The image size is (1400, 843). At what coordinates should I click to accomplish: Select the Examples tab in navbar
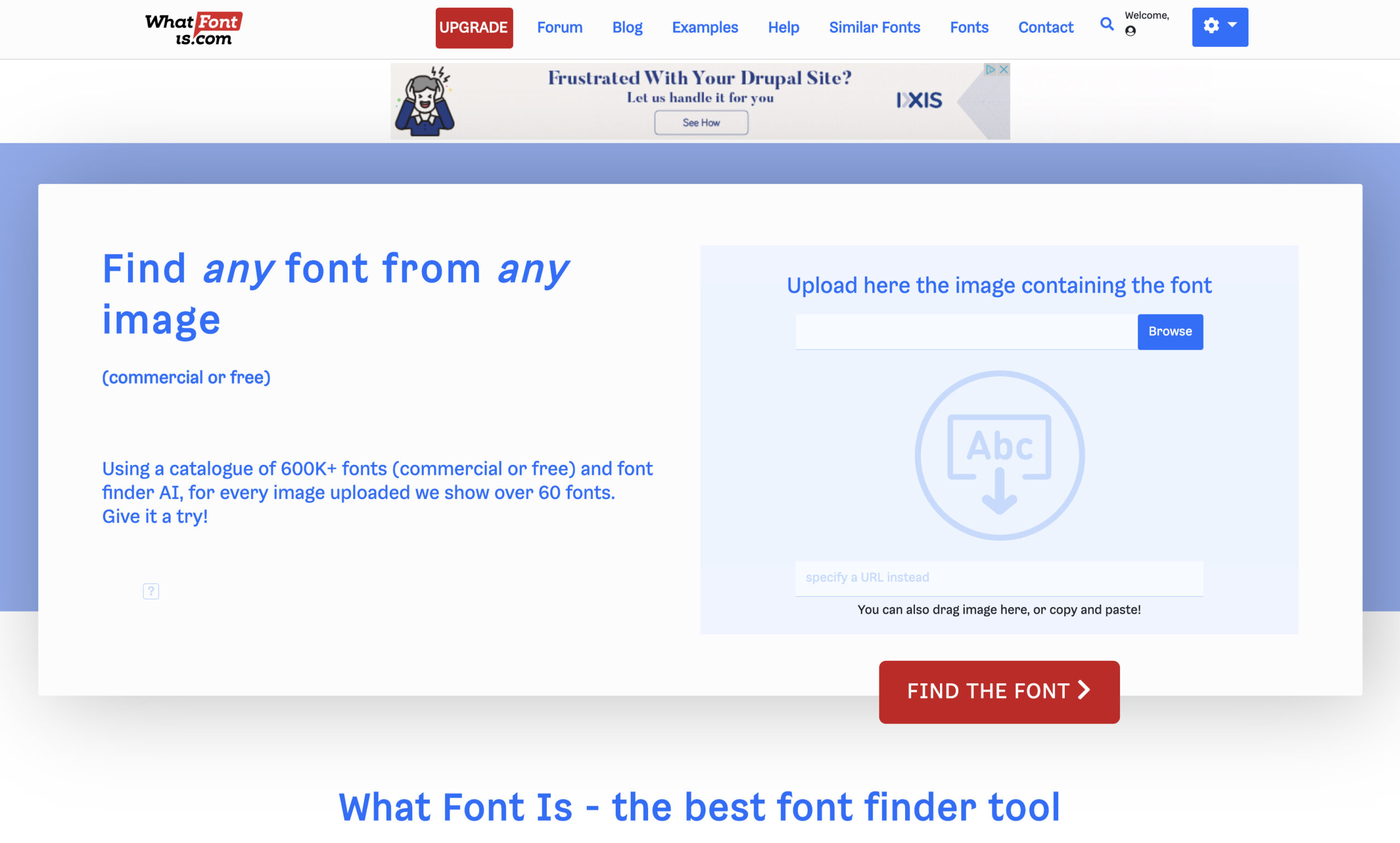click(704, 27)
